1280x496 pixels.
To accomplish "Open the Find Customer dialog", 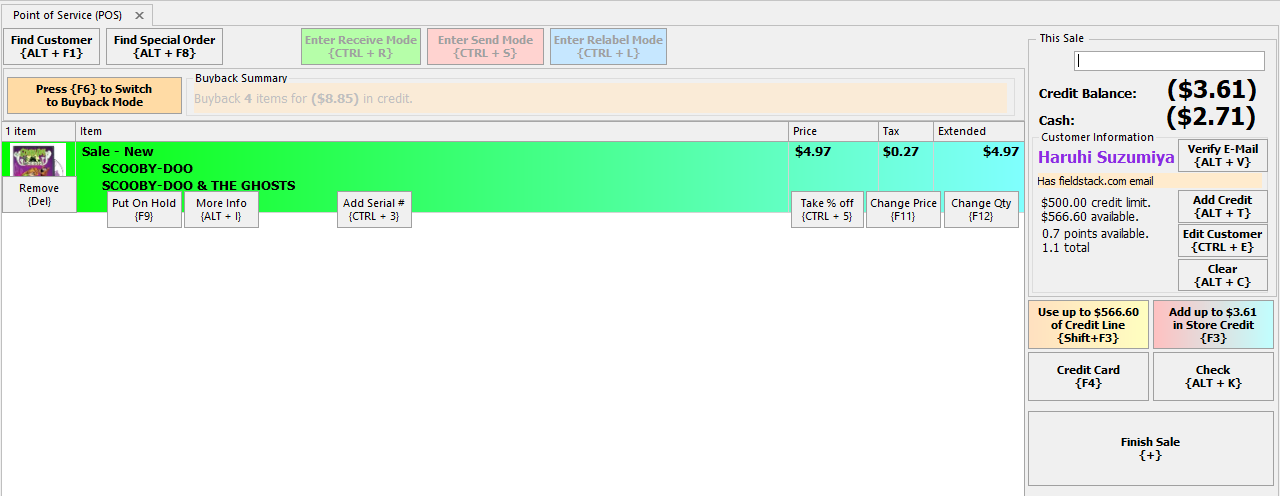I will point(52,47).
